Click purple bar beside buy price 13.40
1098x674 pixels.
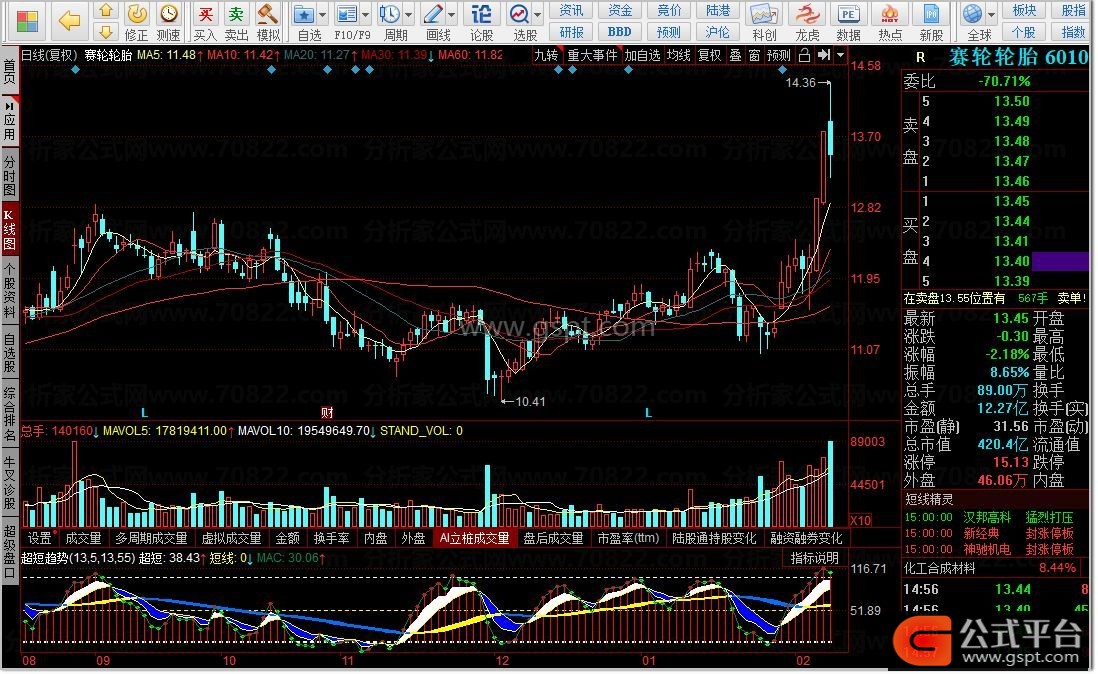tap(1060, 262)
